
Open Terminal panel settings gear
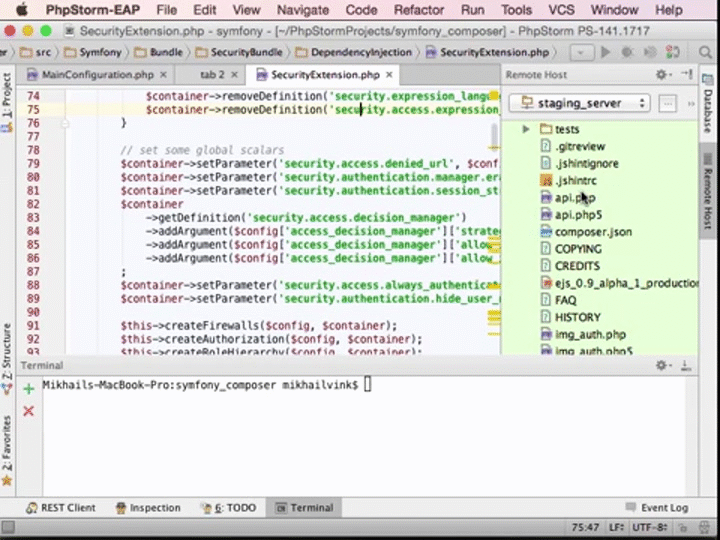coord(662,367)
